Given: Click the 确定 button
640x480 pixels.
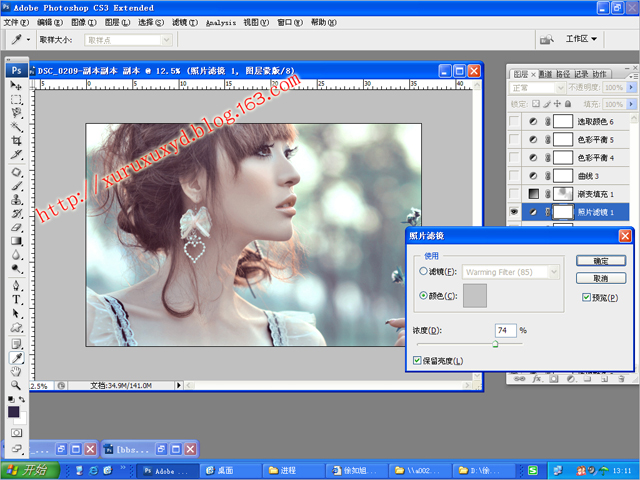Looking at the screenshot, I should pos(601,261).
